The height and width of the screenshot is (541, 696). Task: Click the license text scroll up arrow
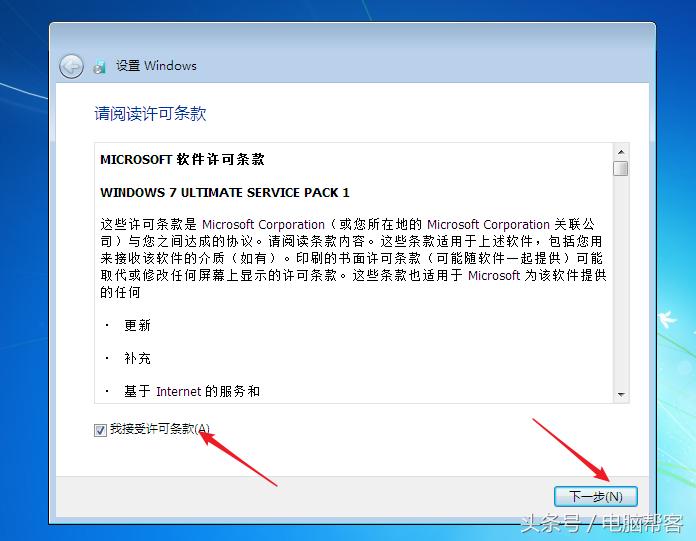click(621, 152)
